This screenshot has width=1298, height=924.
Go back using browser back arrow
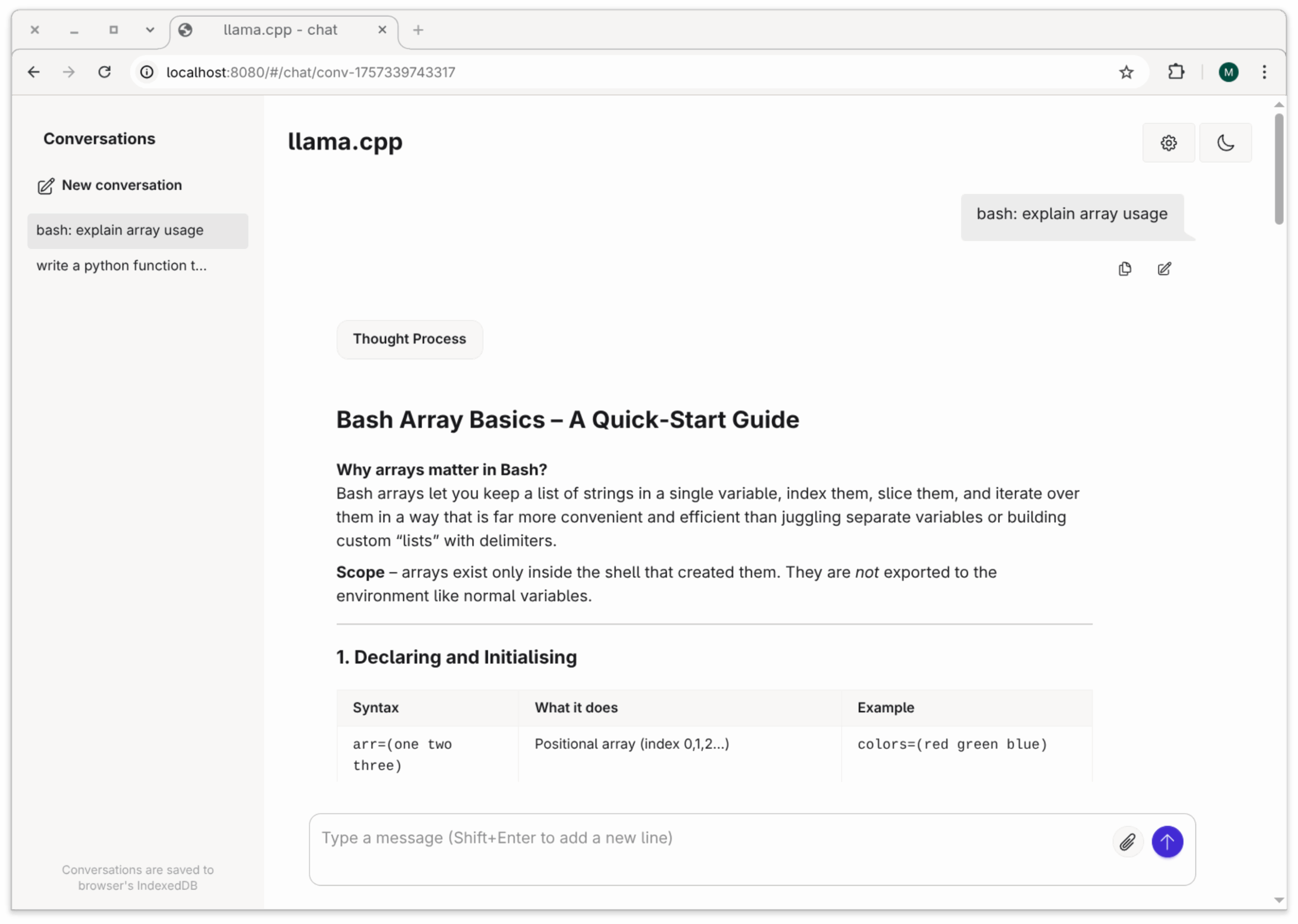(x=34, y=72)
